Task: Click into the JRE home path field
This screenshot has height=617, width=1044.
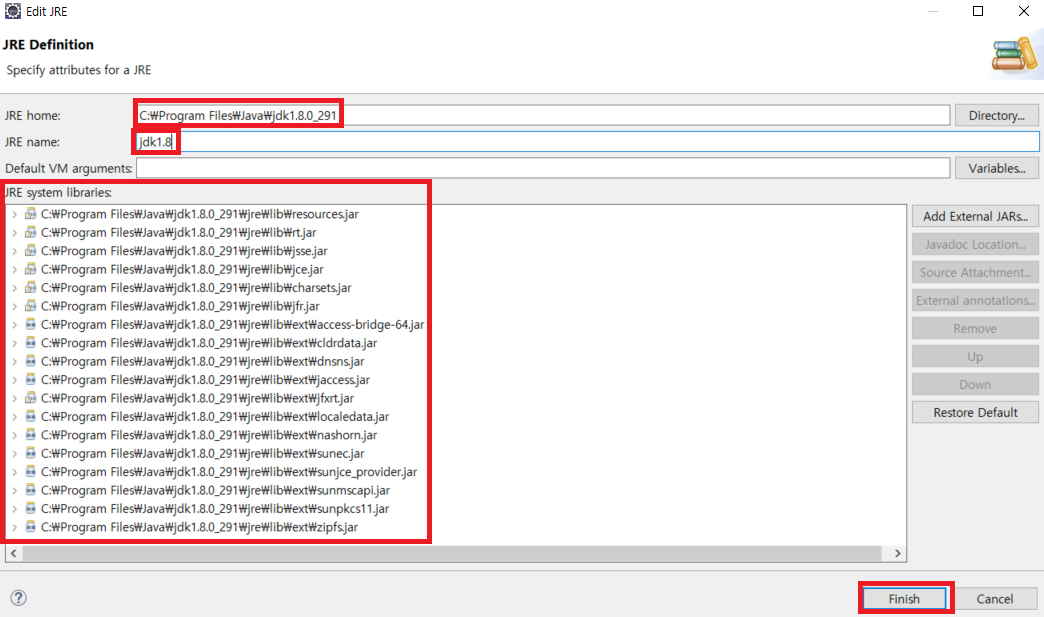Action: 543,115
